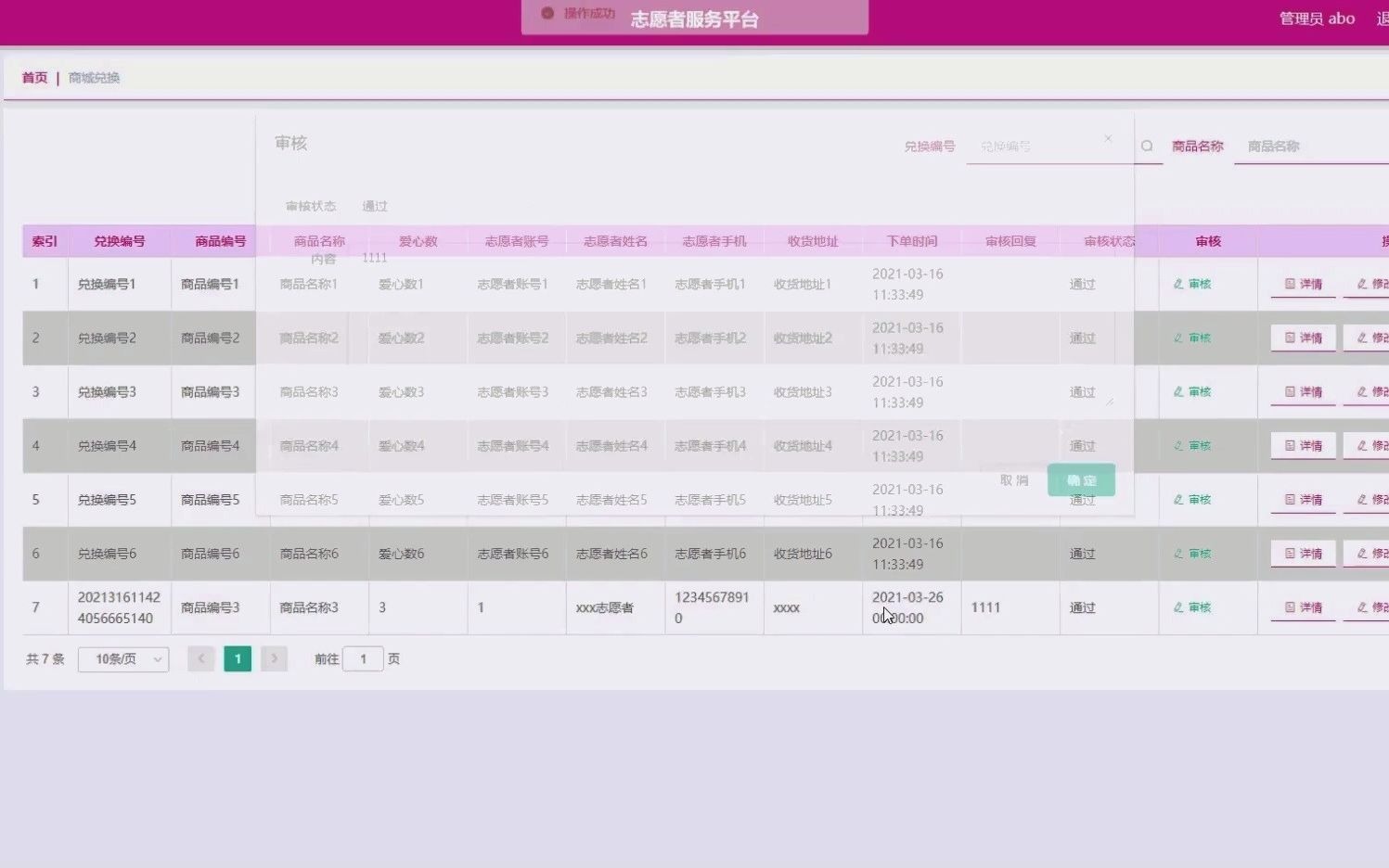Image resolution: width=1389 pixels, height=868 pixels.
Task: Click the search magnifier icon
Action: [1147, 146]
